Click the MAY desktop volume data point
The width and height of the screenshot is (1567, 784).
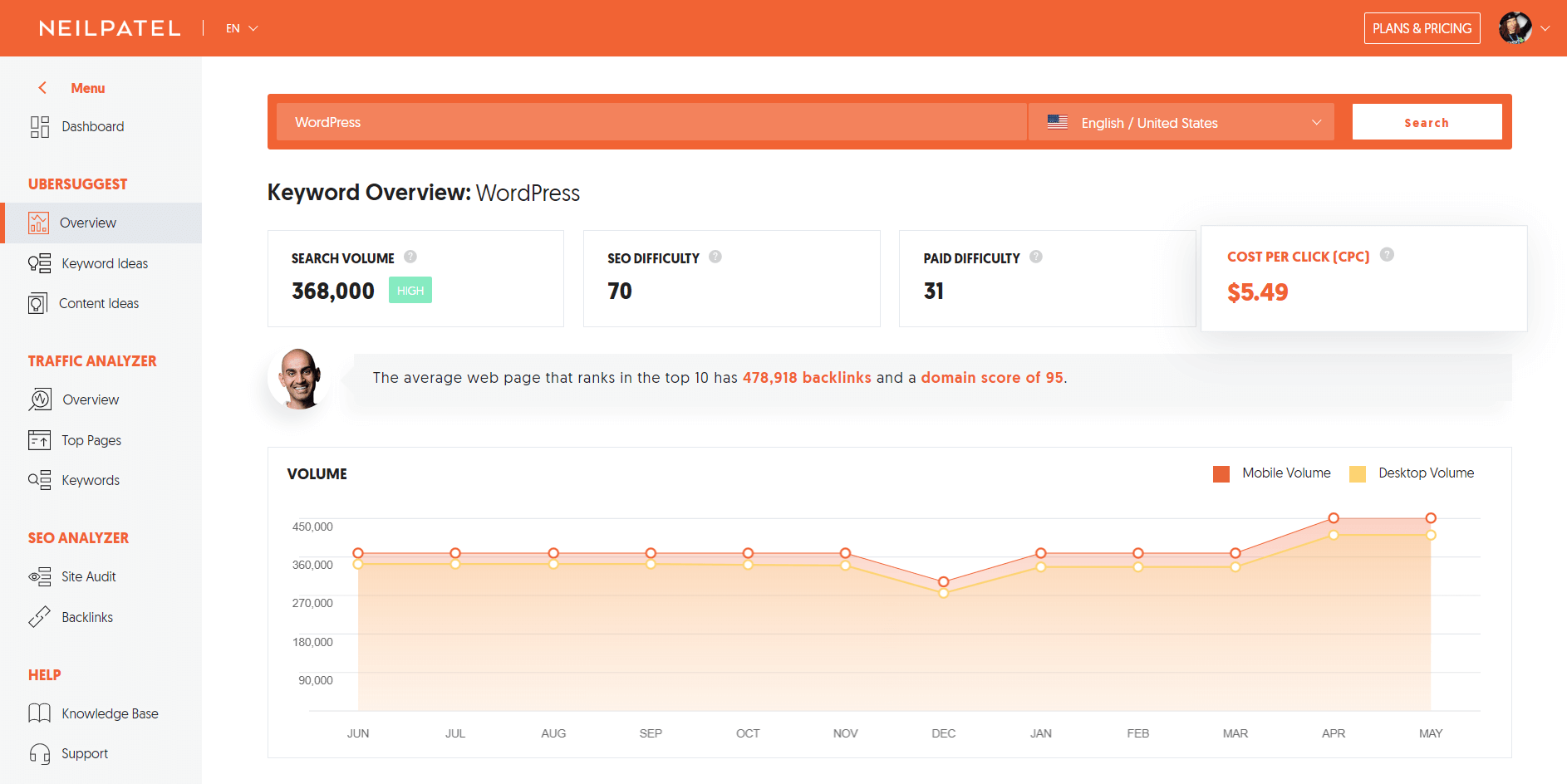[1431, 535]
